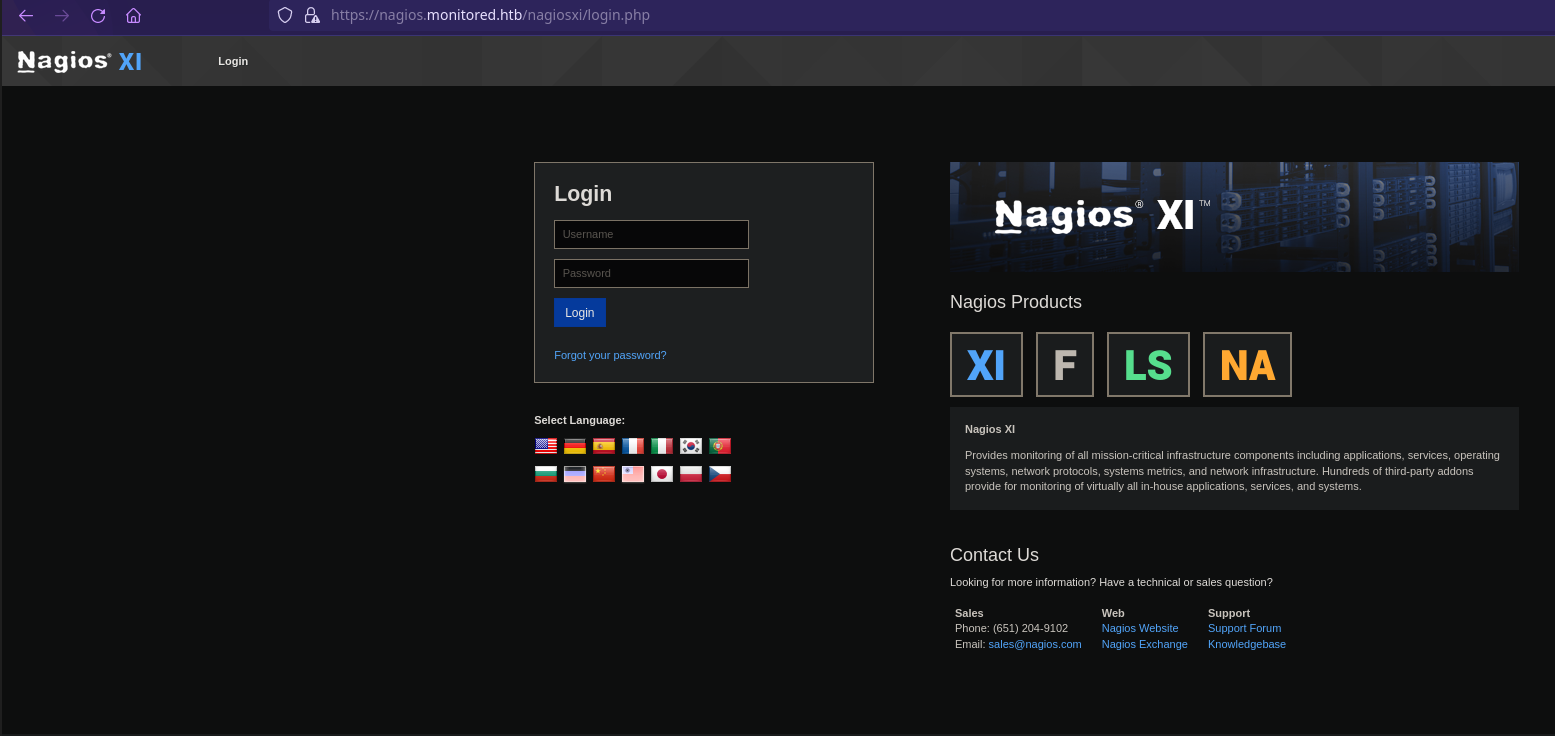1555x736 pixels.
Task: Click the Chinese flag language icon
Action: (x=604, y=474)
